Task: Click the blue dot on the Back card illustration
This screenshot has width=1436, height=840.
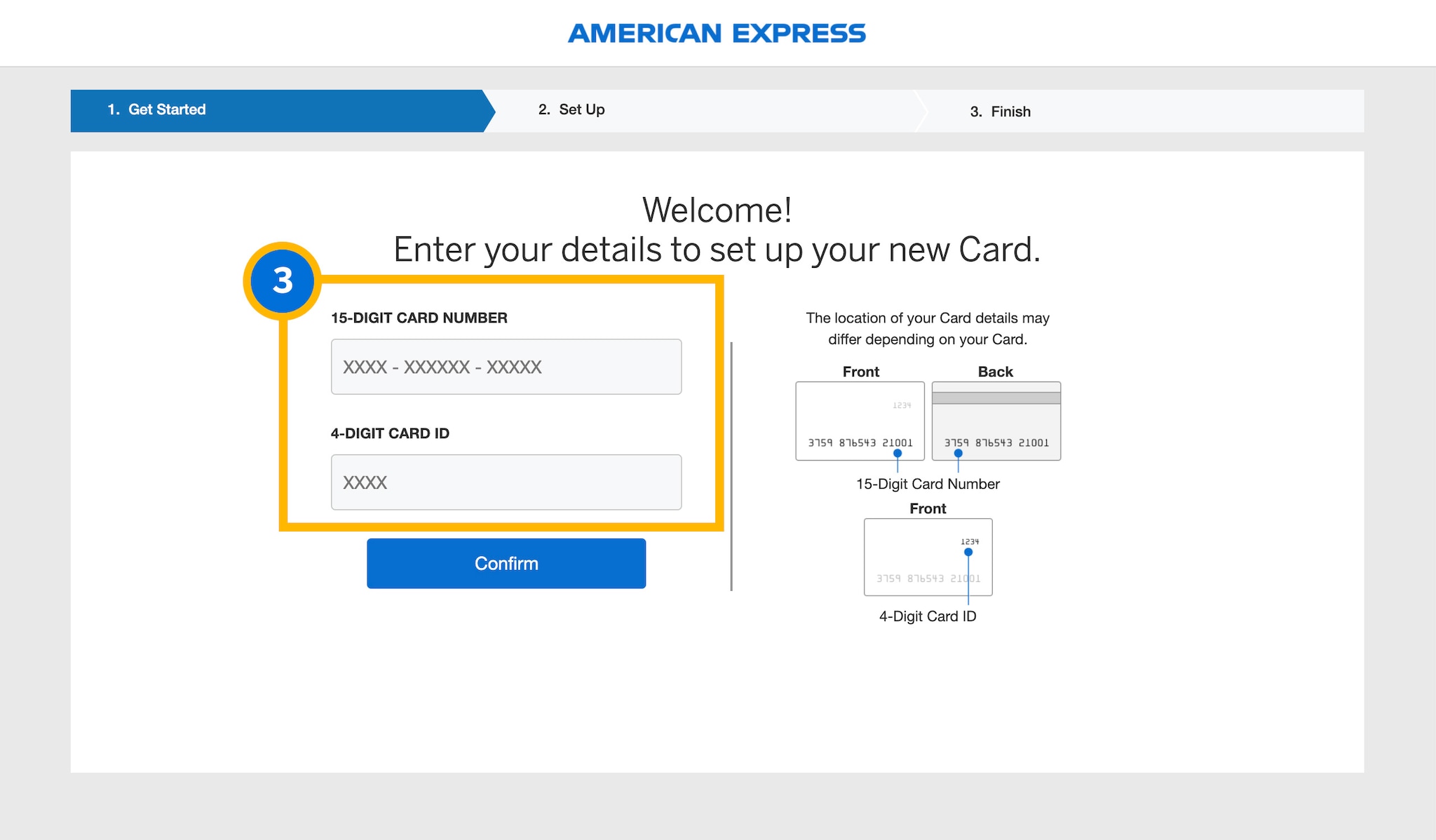Action: click(x=958, y=453)
